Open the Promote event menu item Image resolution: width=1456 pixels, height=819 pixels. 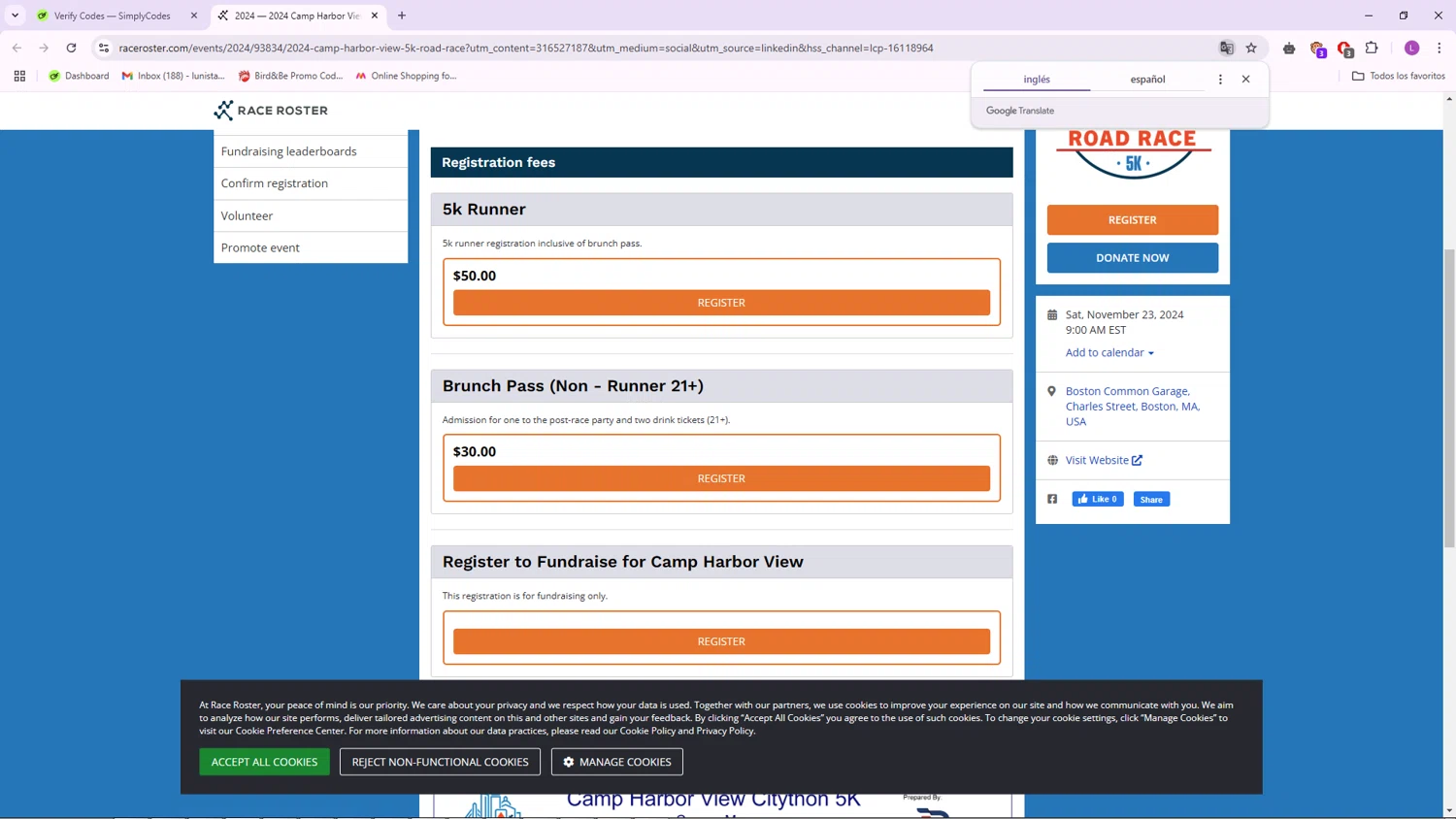[x=311, y=247]
